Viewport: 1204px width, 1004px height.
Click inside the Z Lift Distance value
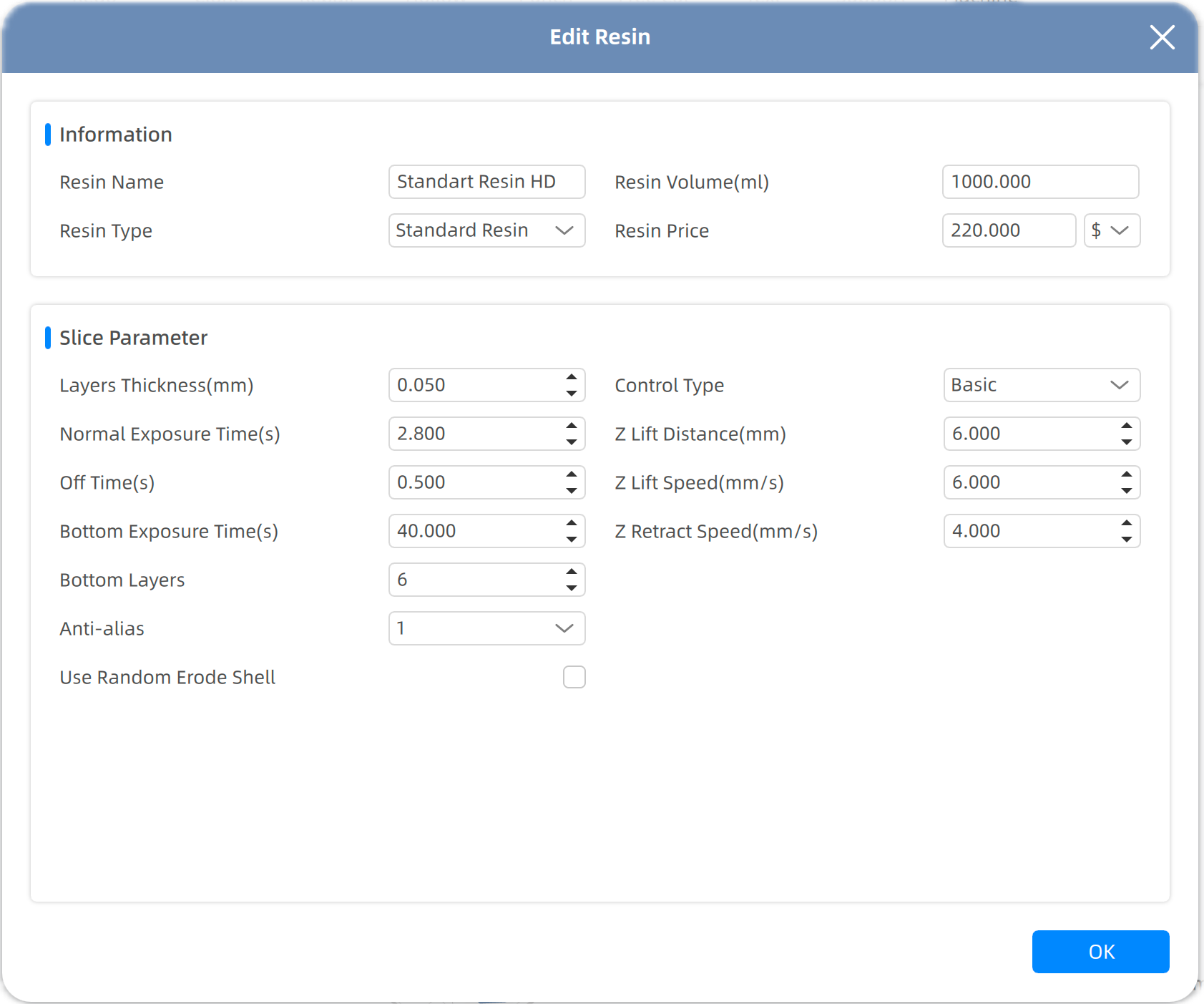click(1027, 434)
